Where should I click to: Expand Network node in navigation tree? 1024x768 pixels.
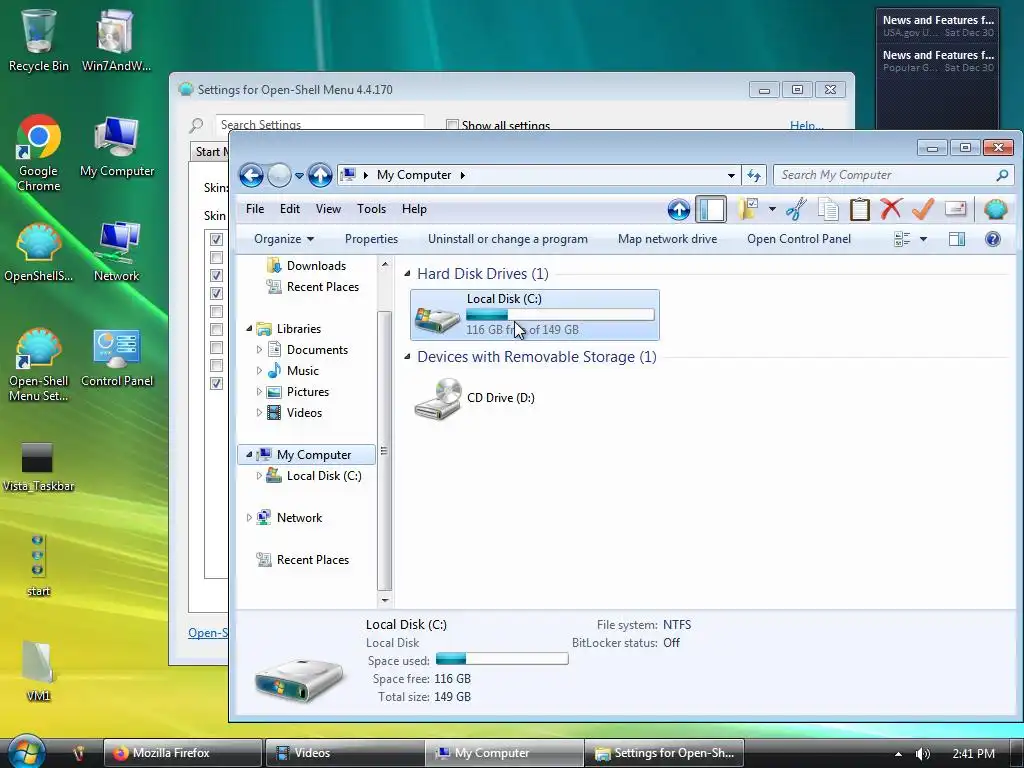point(249,518)
